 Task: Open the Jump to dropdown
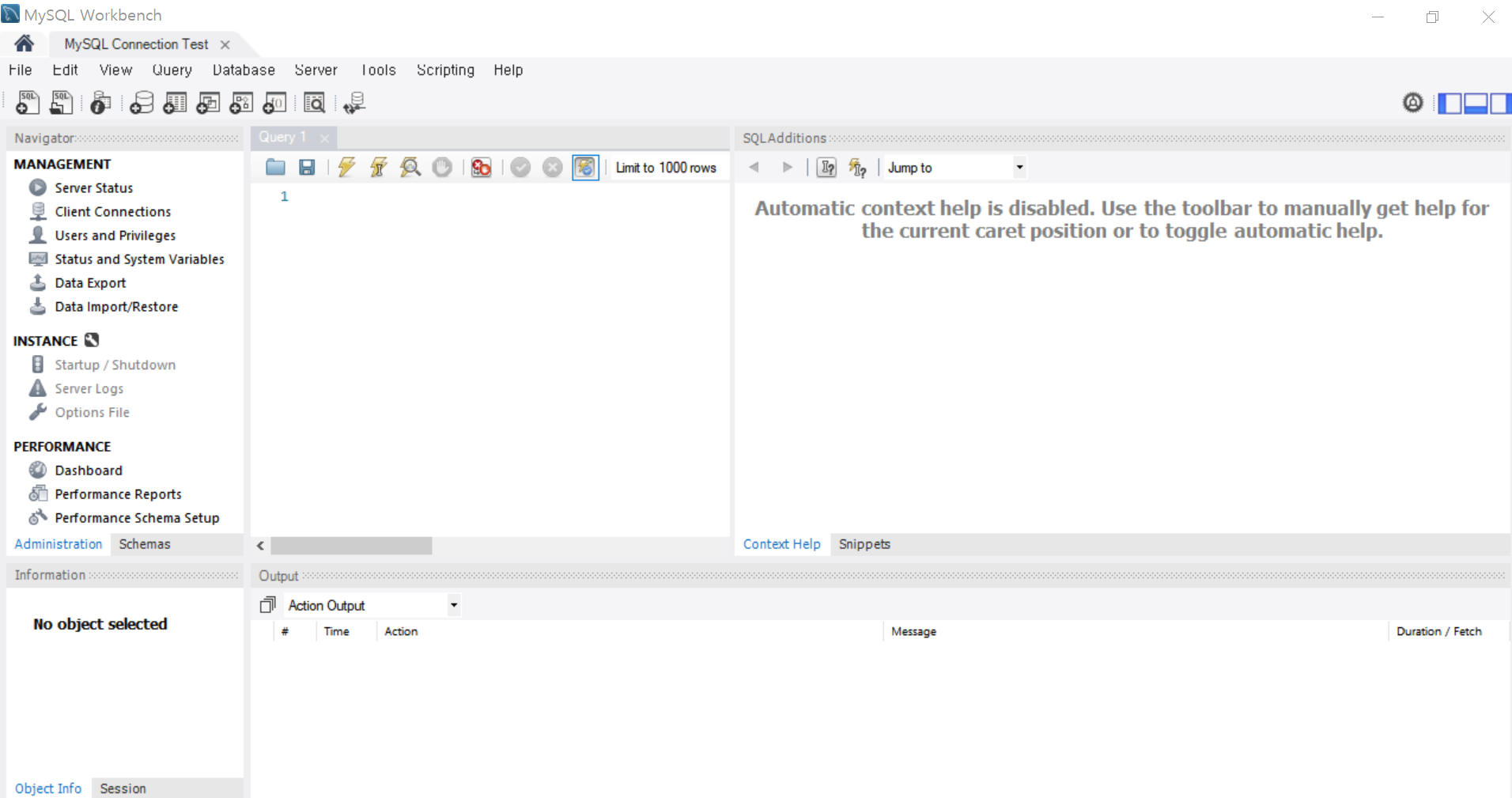pyautogui.click(x=955, y=167)
